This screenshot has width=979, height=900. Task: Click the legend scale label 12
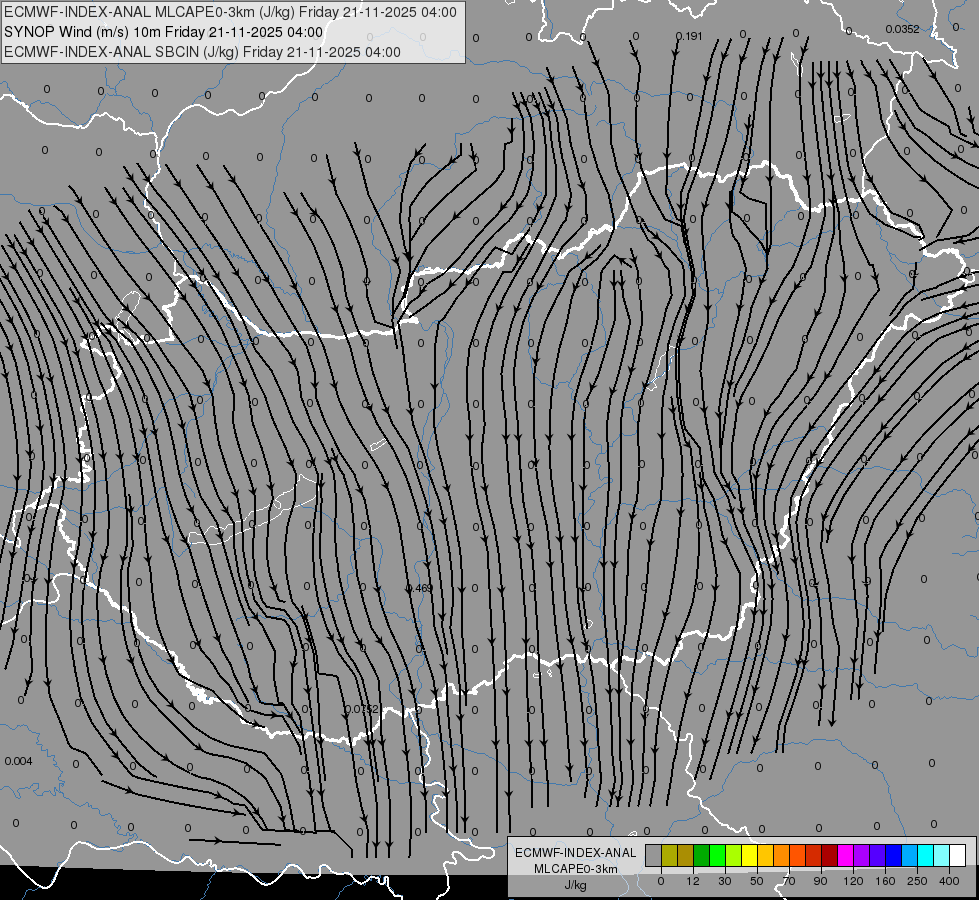point(693,881)
